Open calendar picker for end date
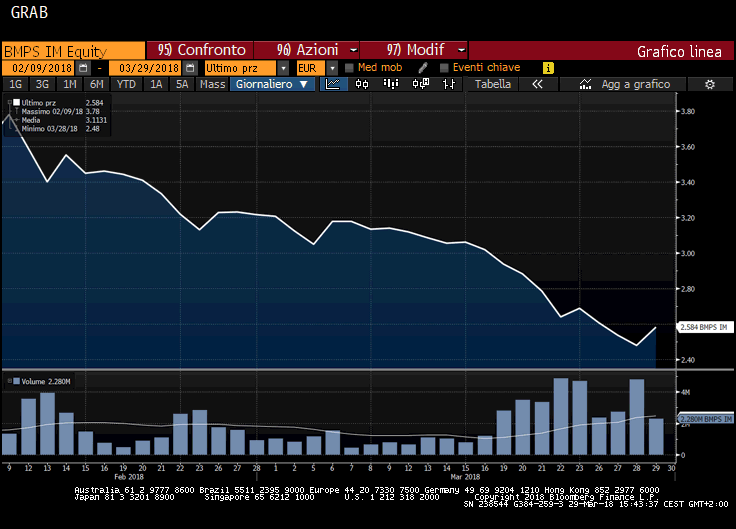736x529 pixels. pyautogui.click(x=189, y=67)
